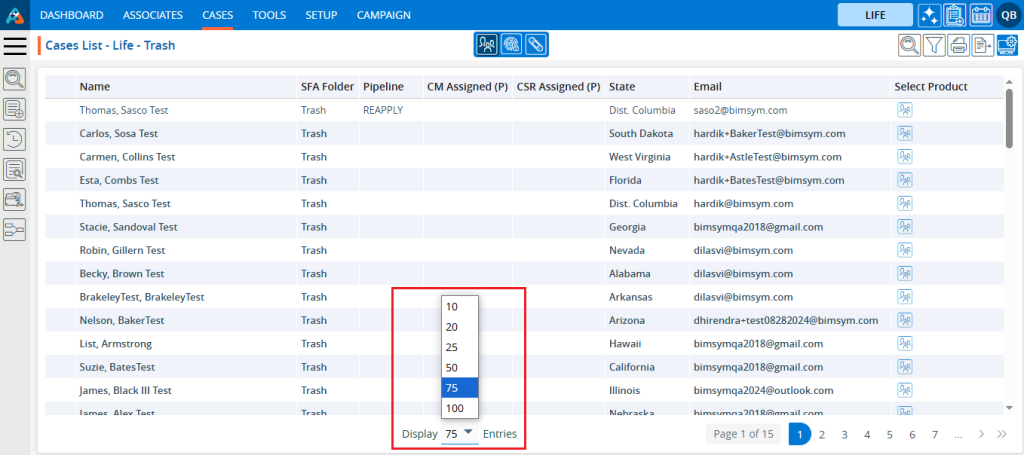Go to page 3 in pagination
This screenshot has height=455, width=1024.
pos(844,434)
